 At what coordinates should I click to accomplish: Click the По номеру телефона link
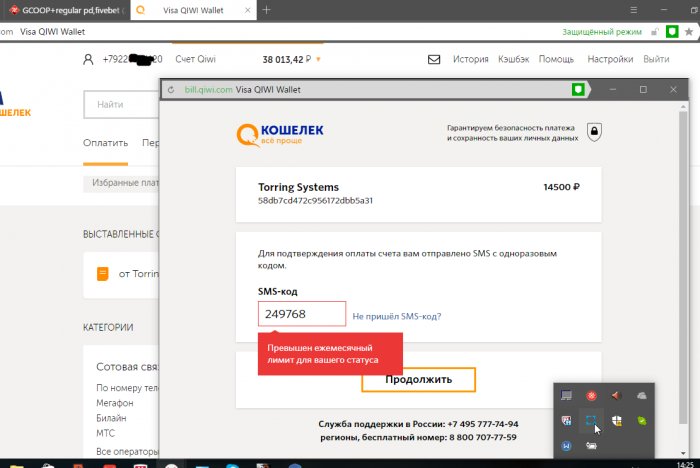pos(127,388)
